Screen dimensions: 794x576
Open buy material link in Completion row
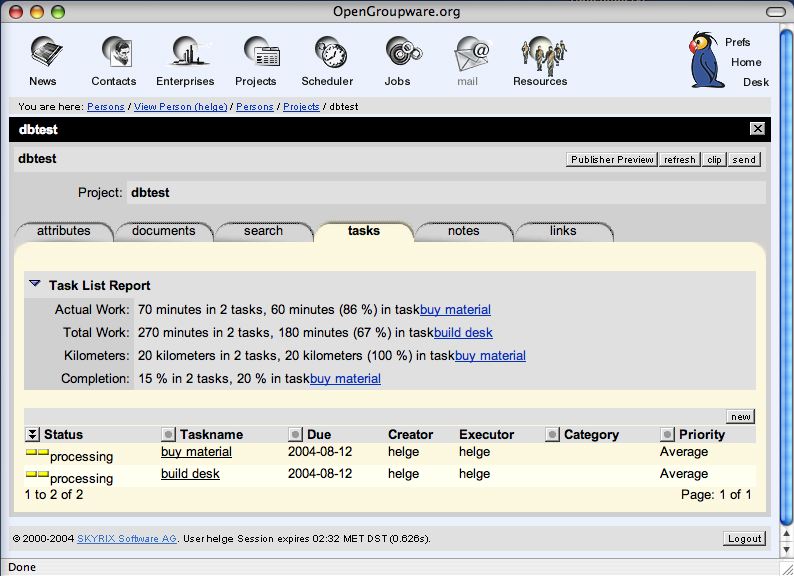345,378
